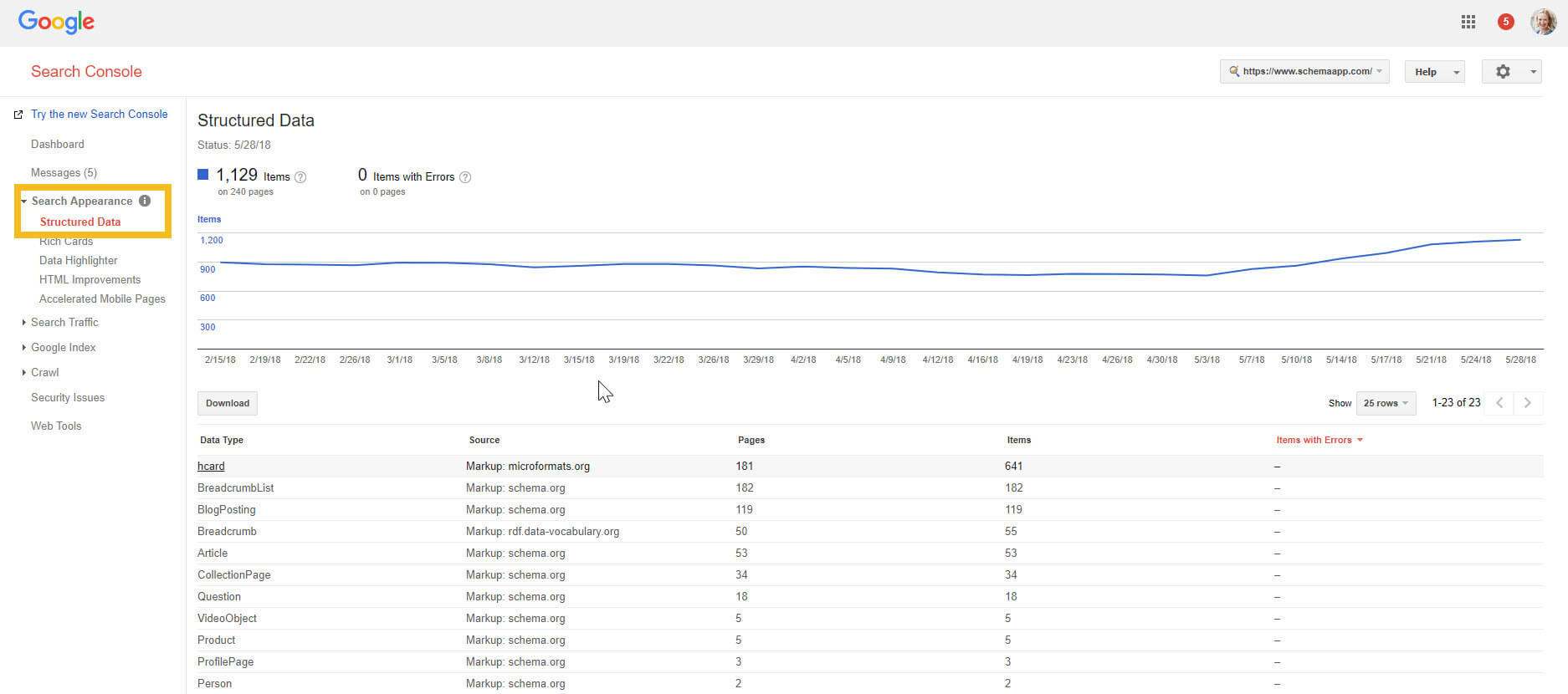Expand the Crawl section
This screenshot has height=694, width=1568.
[x=23, y=373]
